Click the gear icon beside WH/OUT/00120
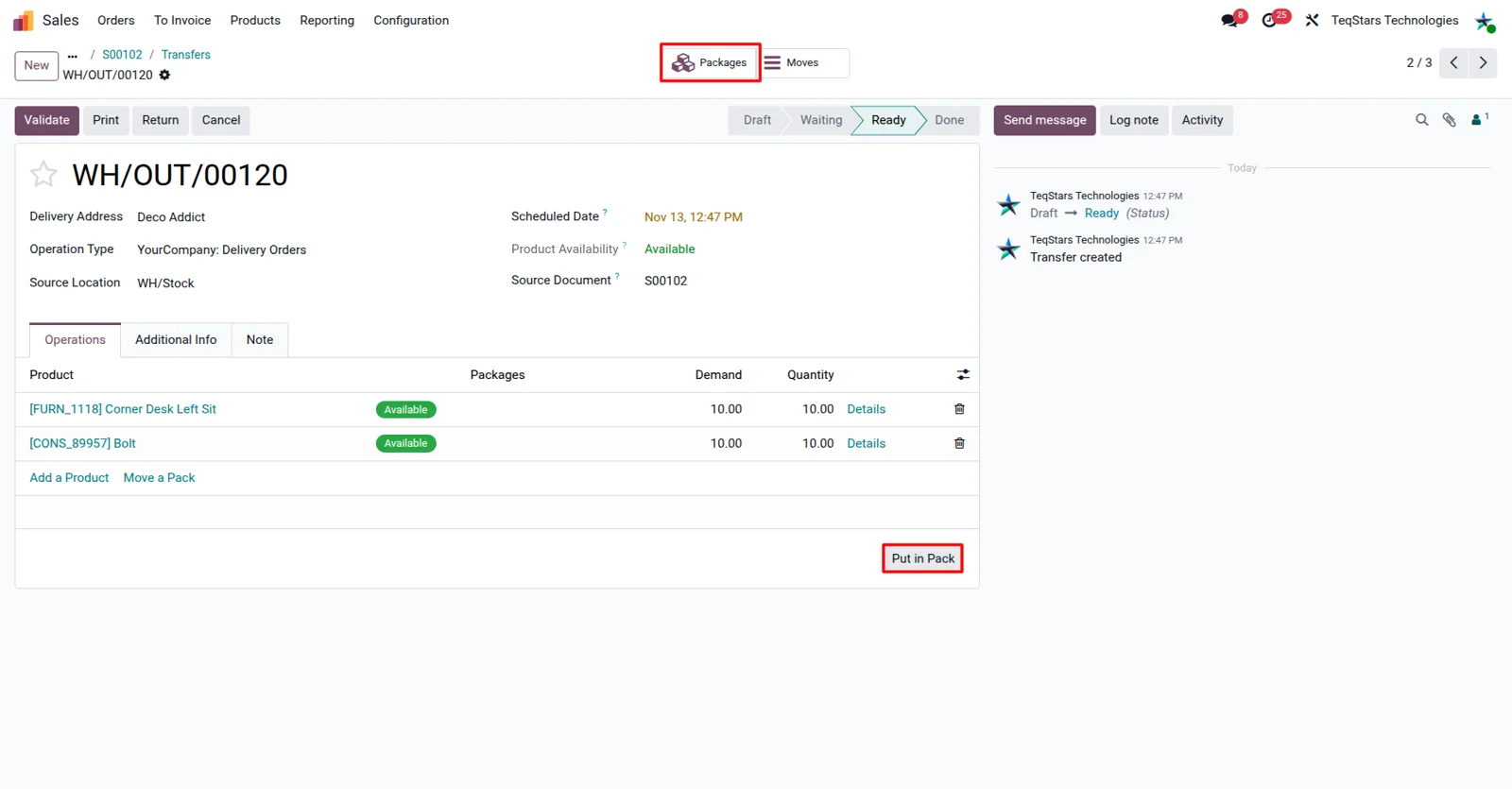 (x=164, y=75)
